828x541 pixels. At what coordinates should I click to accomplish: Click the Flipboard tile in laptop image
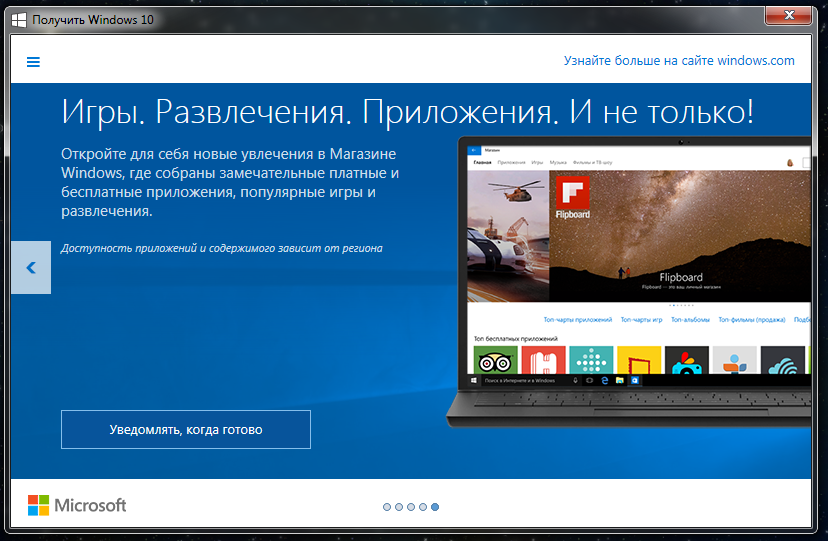(572, 197)
